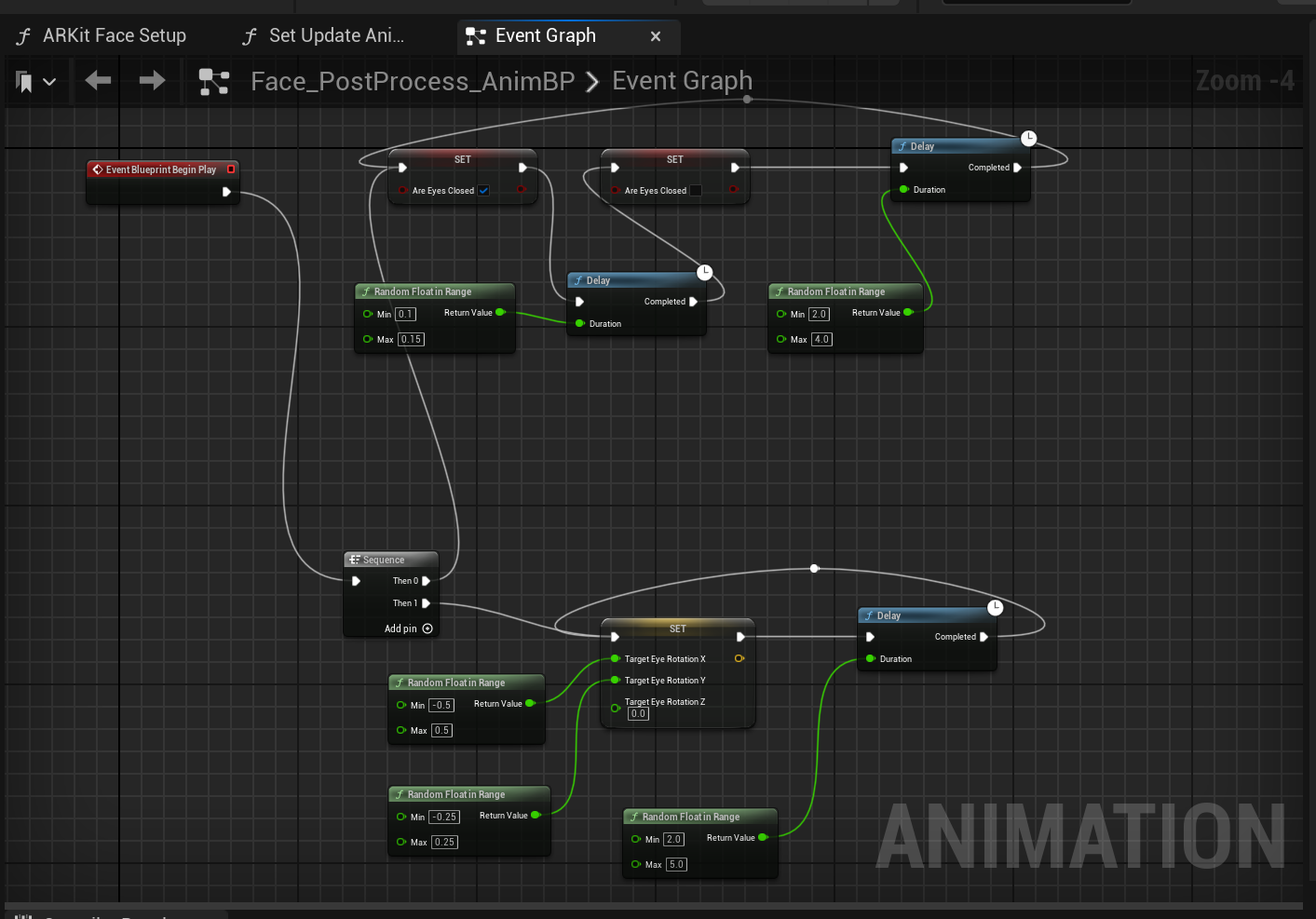Viewport: 1316px width, 919px height.
Task: Click exec input pin of the checked Are Eyes Closed SET
Action: click(x=402, y=168)
